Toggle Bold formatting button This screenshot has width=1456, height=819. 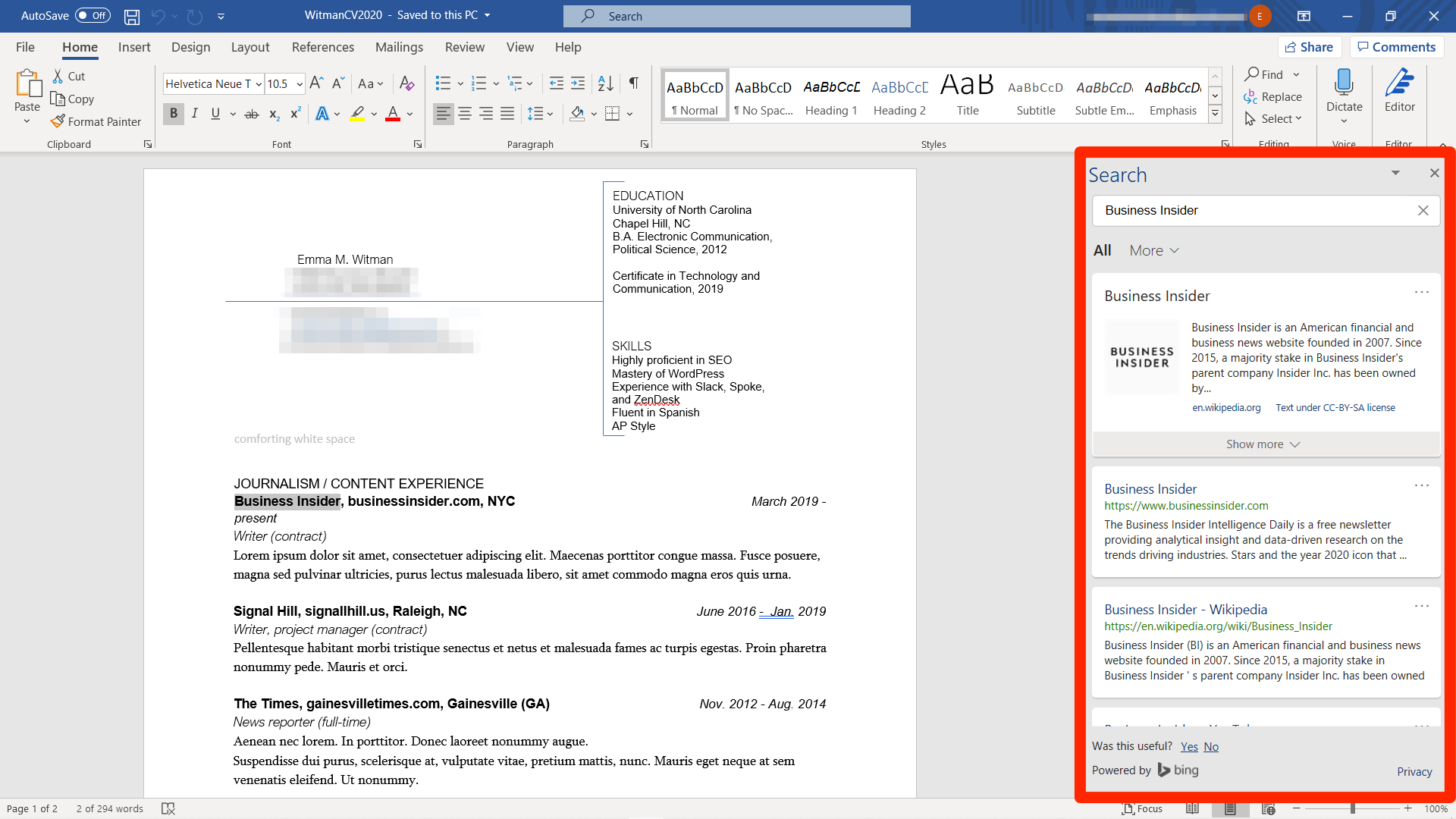point(174,114)
